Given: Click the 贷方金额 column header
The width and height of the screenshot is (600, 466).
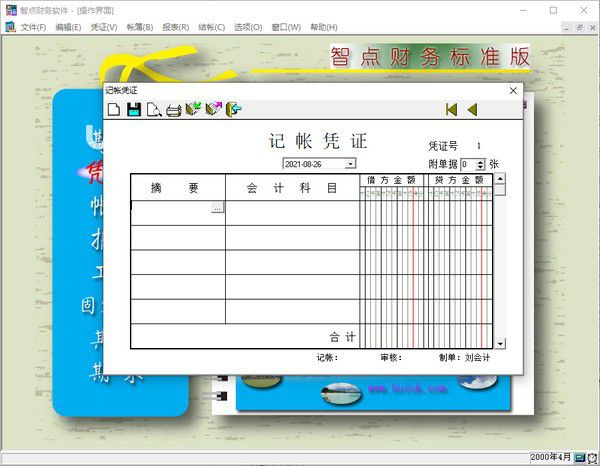Looking at the screenshot, I should coord(459,180).
